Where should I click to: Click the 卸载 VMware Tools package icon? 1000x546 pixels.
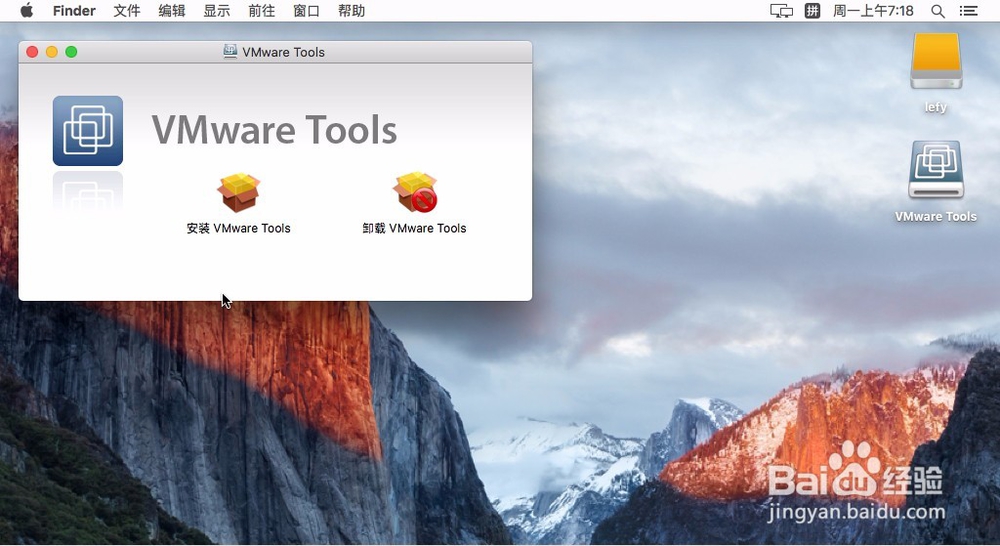click(x=415, y=192)
